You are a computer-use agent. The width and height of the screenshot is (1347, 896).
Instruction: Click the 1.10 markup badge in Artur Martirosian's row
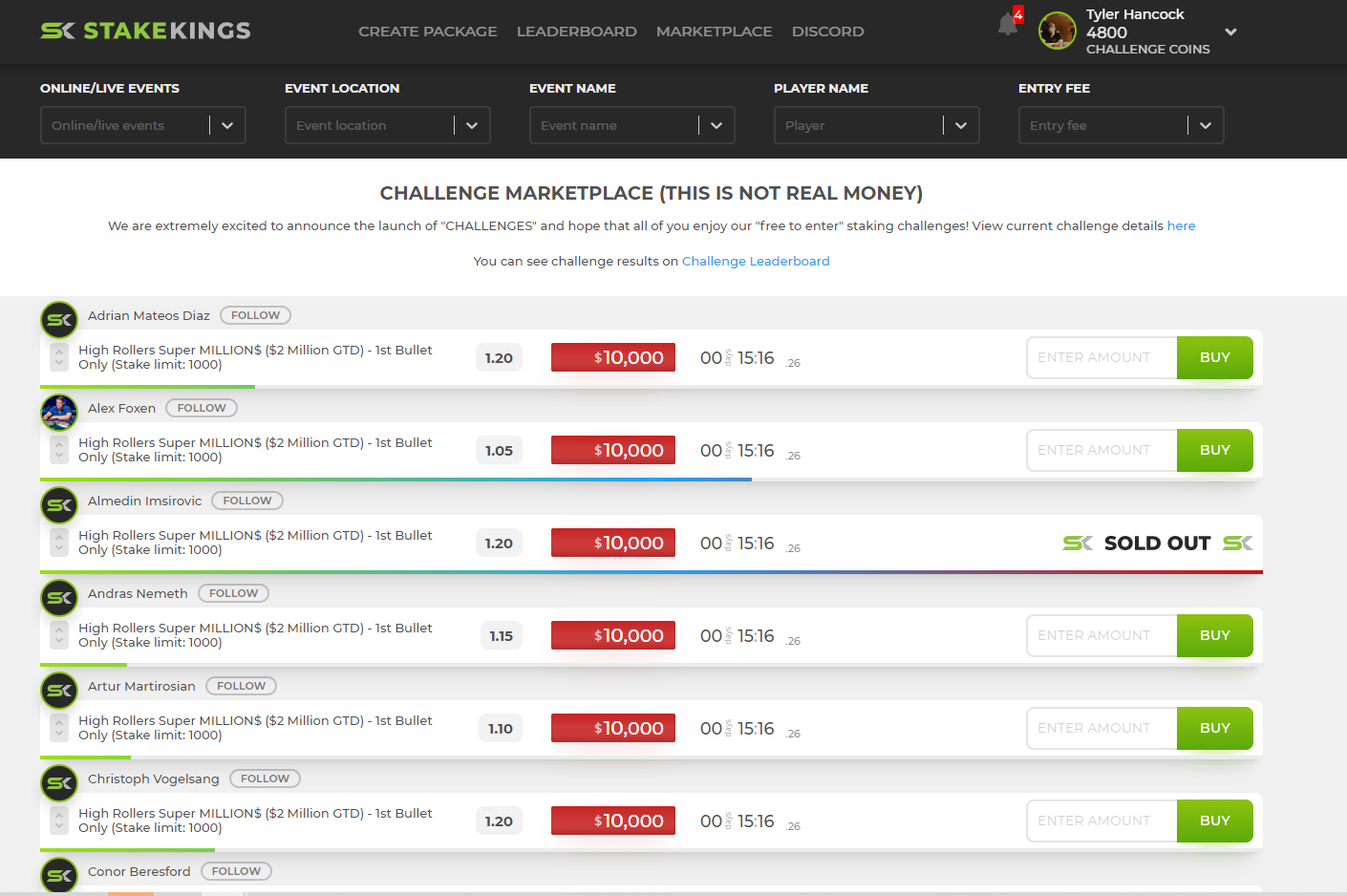click(x=501, y=729)
